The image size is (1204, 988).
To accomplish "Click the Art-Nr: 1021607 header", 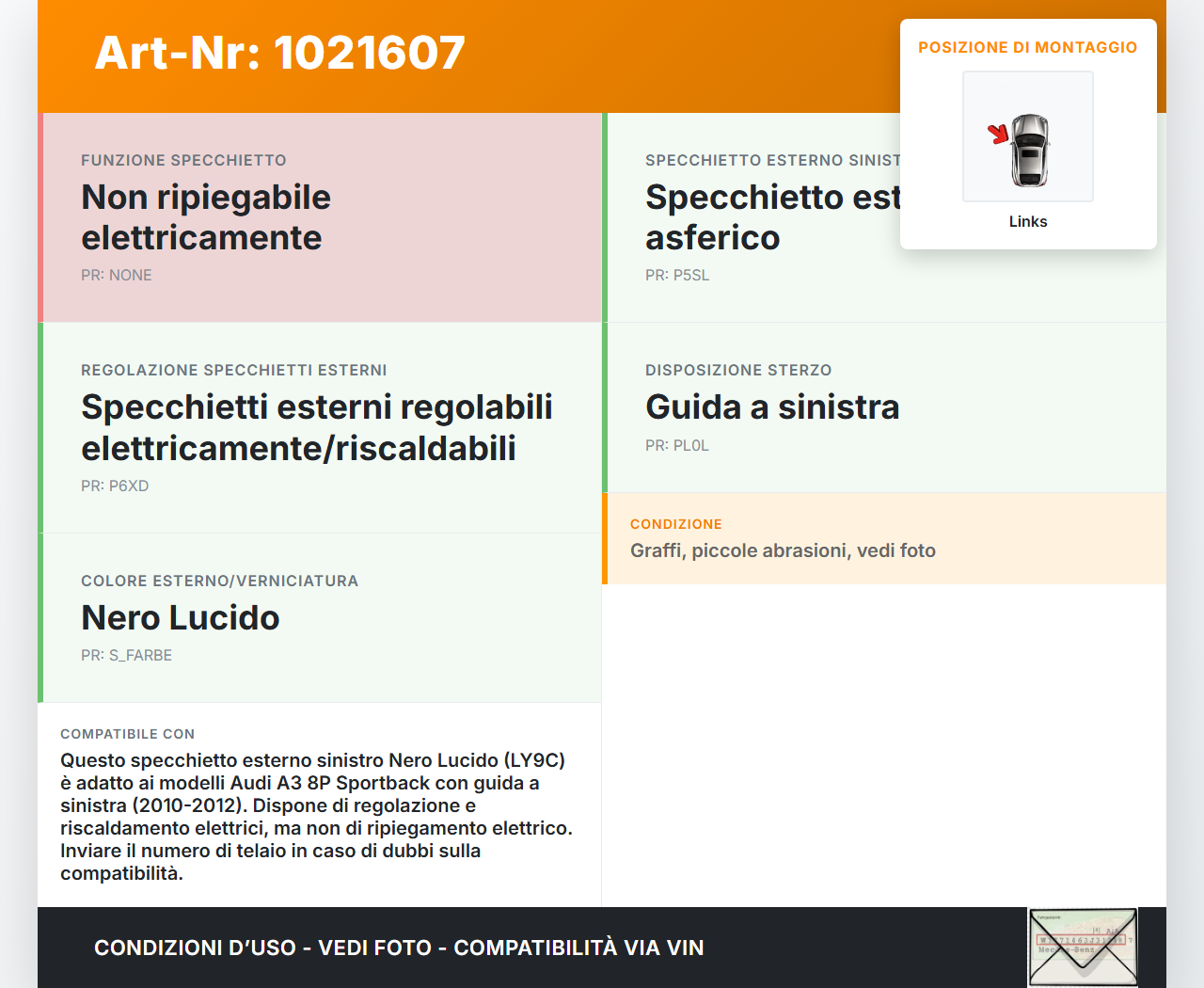I will (279, 54).
